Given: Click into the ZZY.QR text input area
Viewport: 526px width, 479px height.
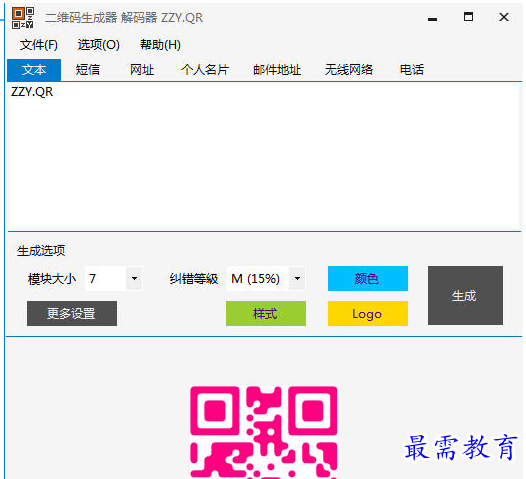Looking at the screenshot, I should pyautogui.click(x=264, y=156).
